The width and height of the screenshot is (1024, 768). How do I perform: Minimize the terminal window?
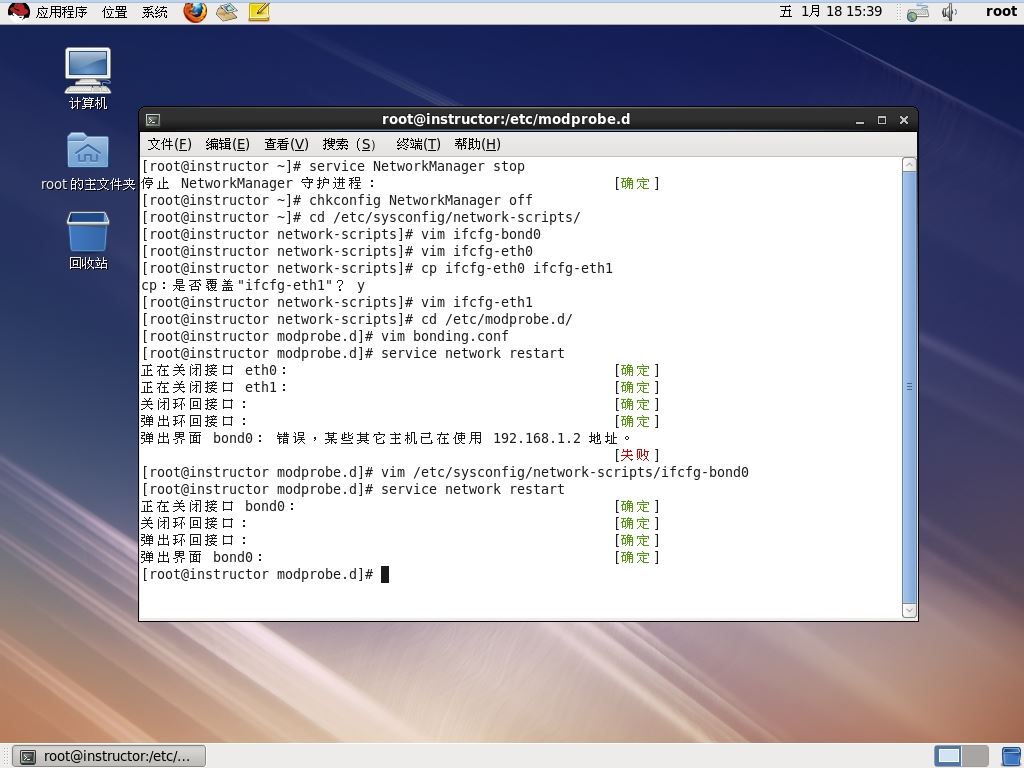tap(860, 120)
